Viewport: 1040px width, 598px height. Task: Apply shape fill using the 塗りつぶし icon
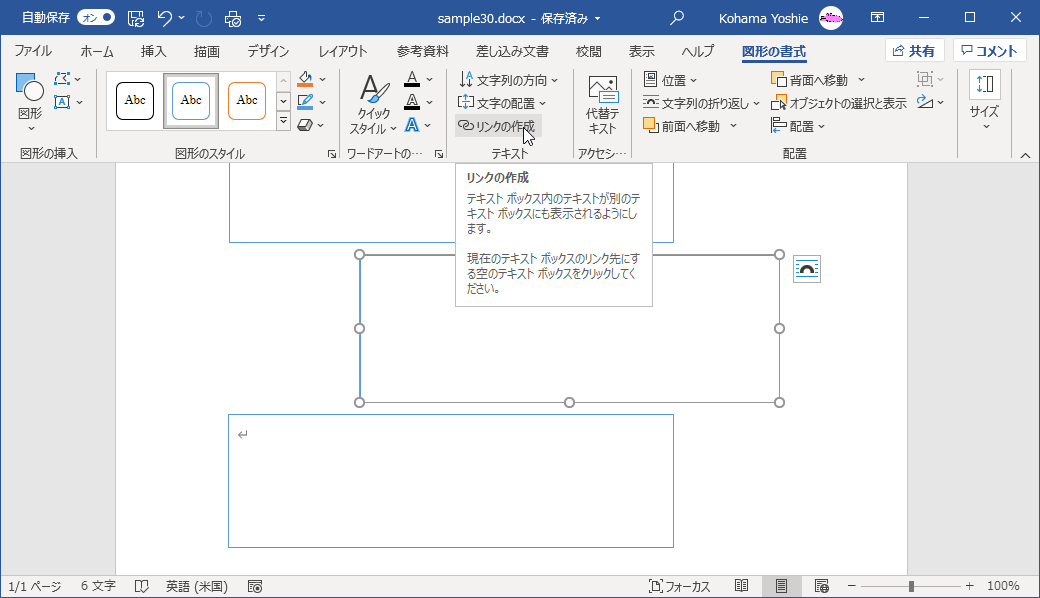click(306, 79)
